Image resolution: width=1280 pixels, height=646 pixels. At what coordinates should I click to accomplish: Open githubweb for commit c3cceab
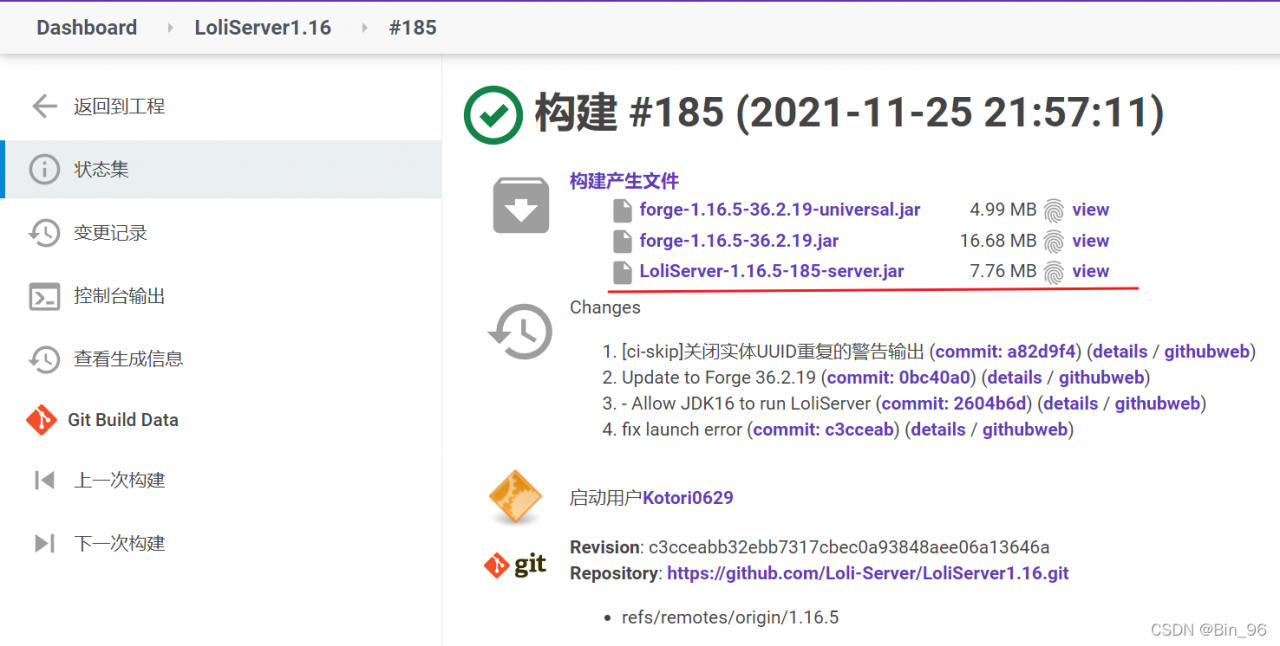[1025, 430]
